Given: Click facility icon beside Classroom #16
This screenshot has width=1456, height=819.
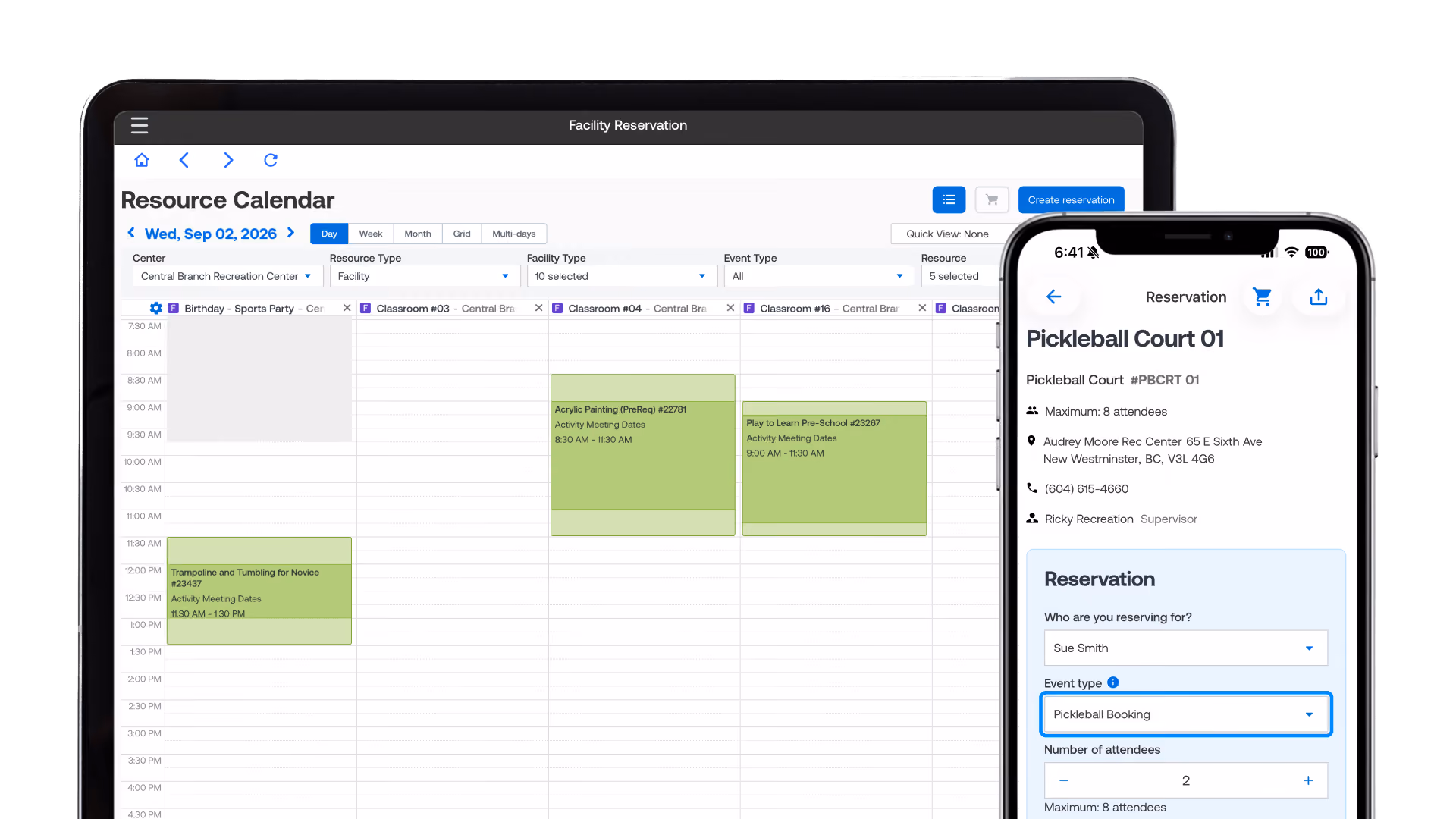Looking at the screenshot, I should tap(749, 308).
